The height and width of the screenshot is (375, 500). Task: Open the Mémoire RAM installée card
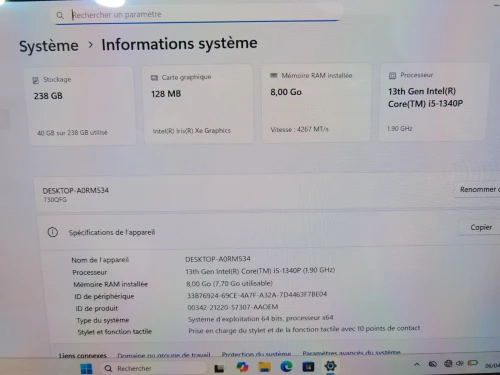[317, 103]
